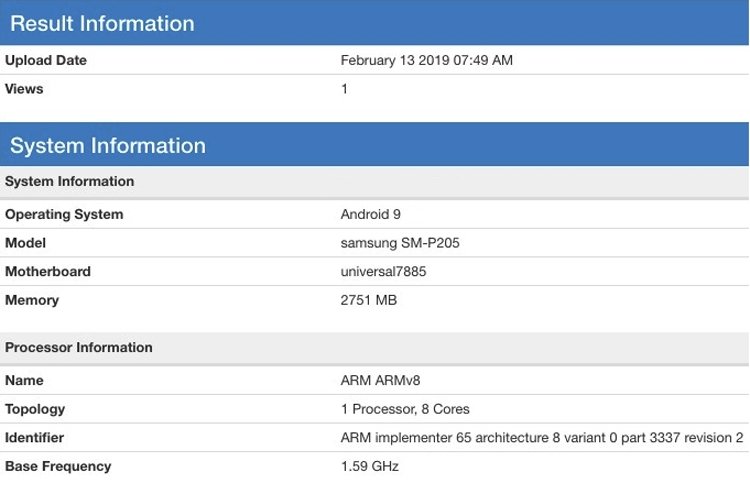
Task: Click the gray System Information subheader
Action: [x=69, y=182]
